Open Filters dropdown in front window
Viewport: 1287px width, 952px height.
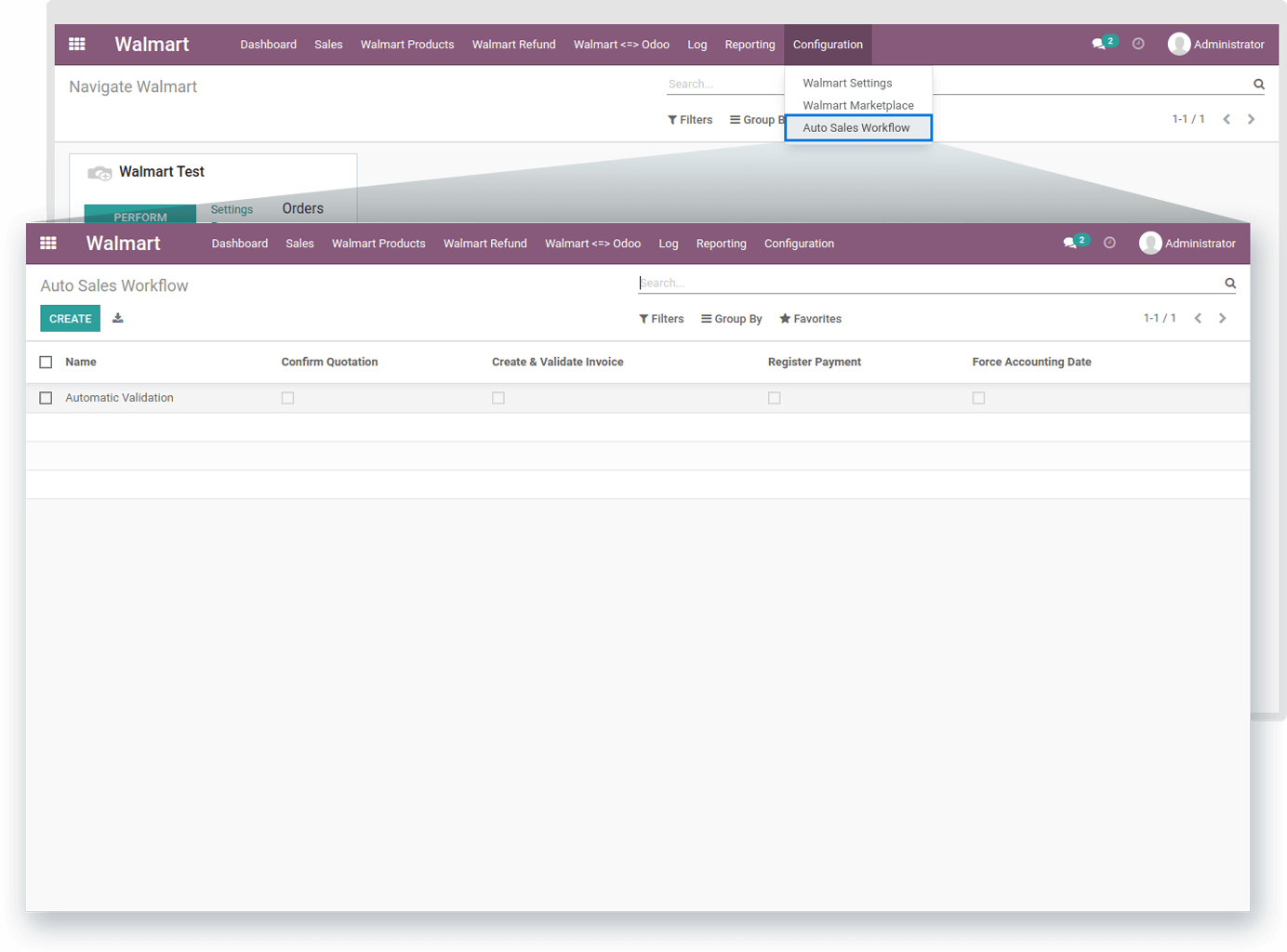(661, 319)
